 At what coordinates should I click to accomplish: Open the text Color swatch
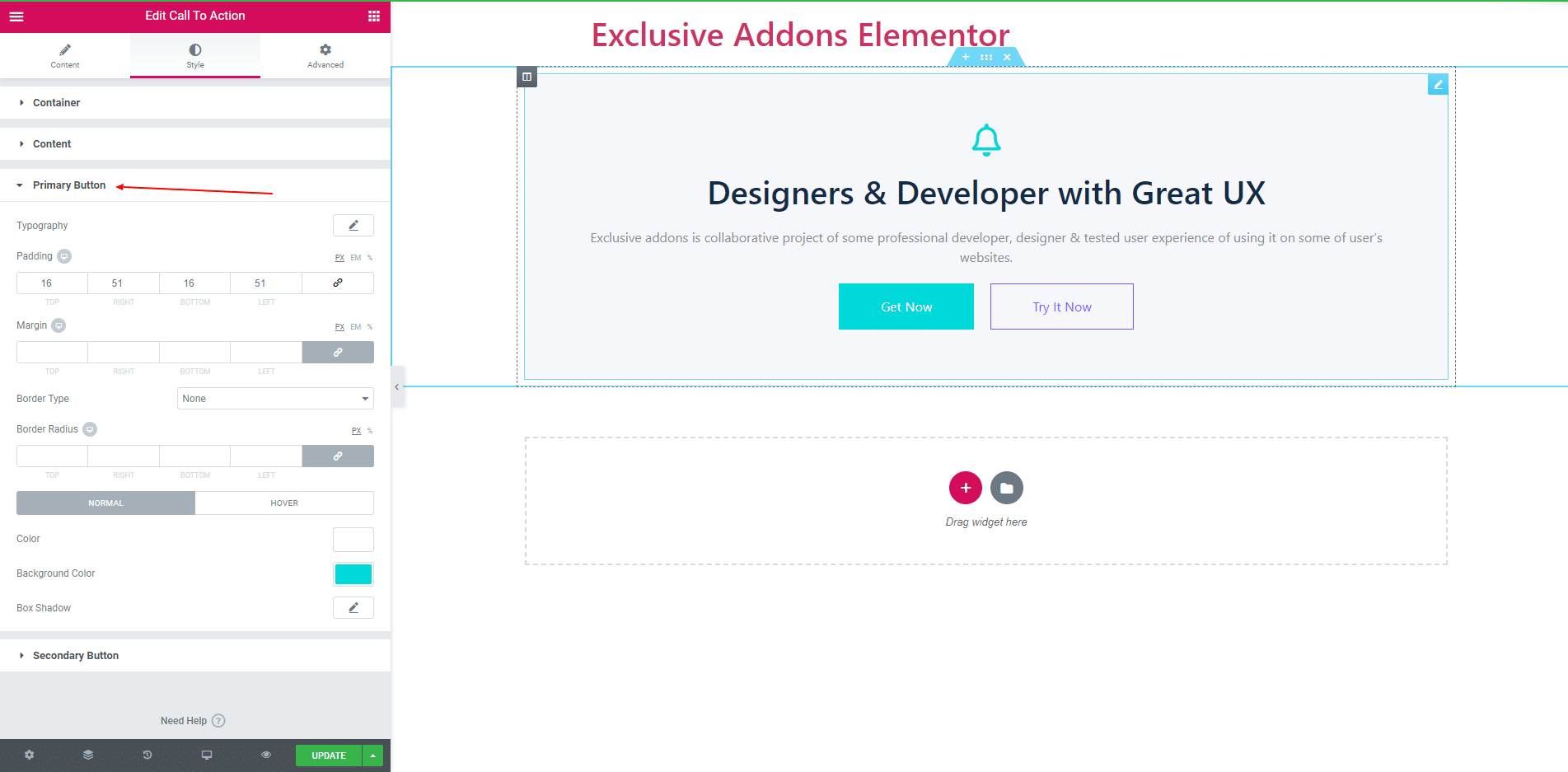(x=353, y=540)
